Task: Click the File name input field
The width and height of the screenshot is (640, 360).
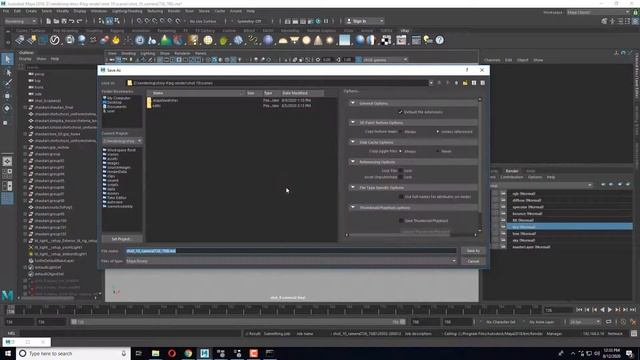Action: [291, 251]
